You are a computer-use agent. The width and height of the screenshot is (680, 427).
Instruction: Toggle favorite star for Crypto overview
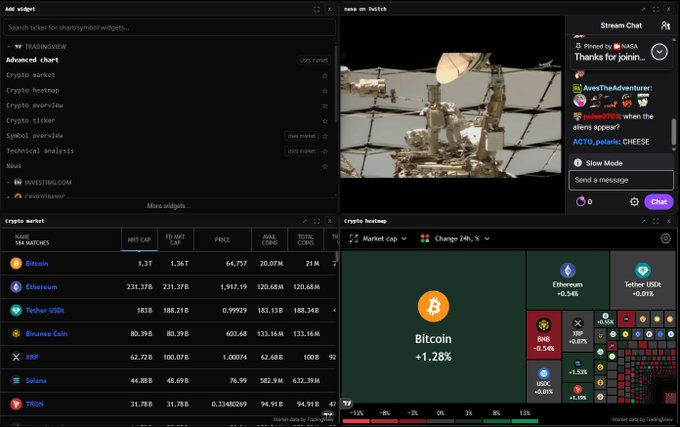coord(325,106)
